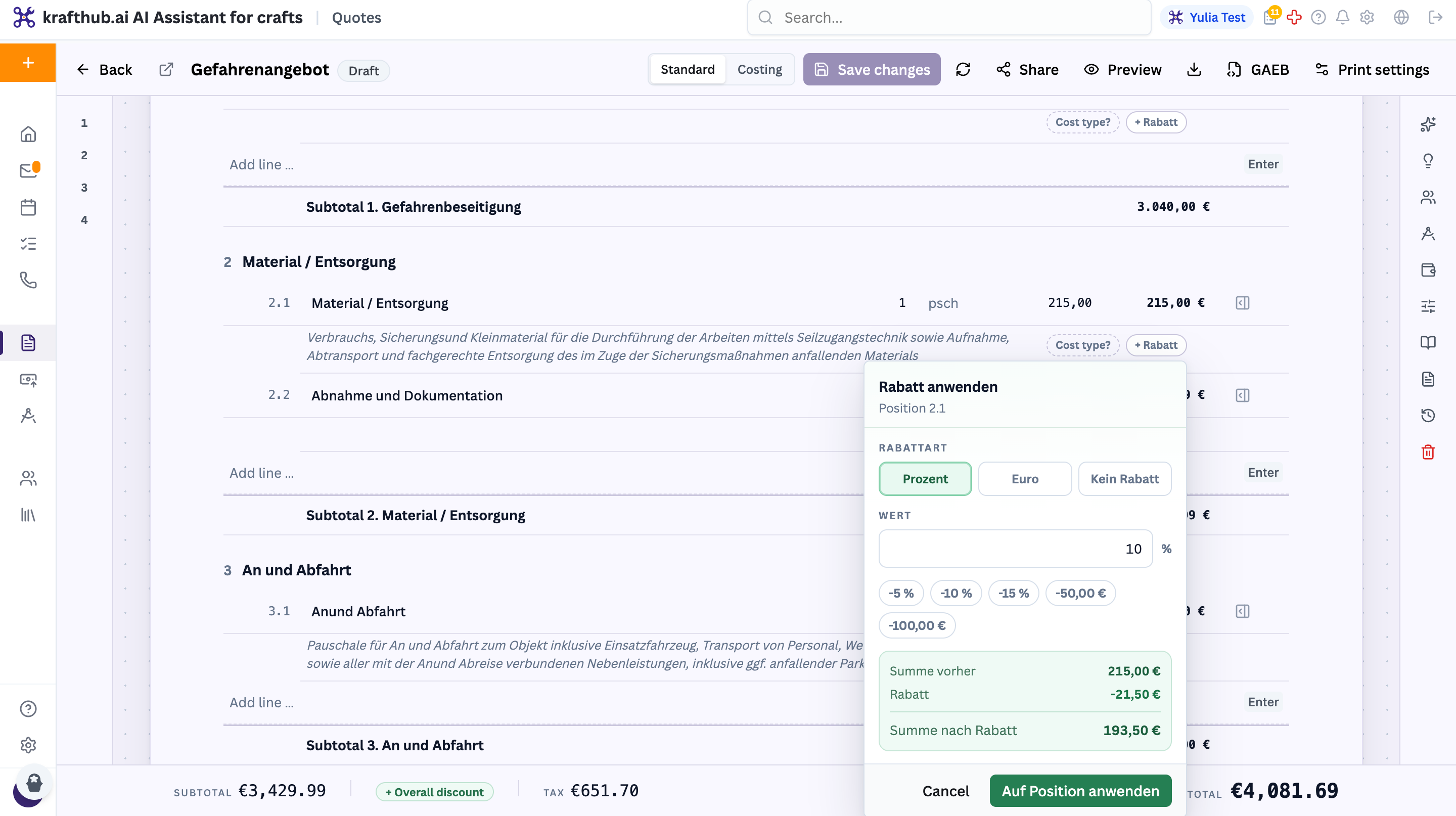Open the task checklist icon in sidebar
This screenshot has height=816, width=1456.
tap(28, 244)
